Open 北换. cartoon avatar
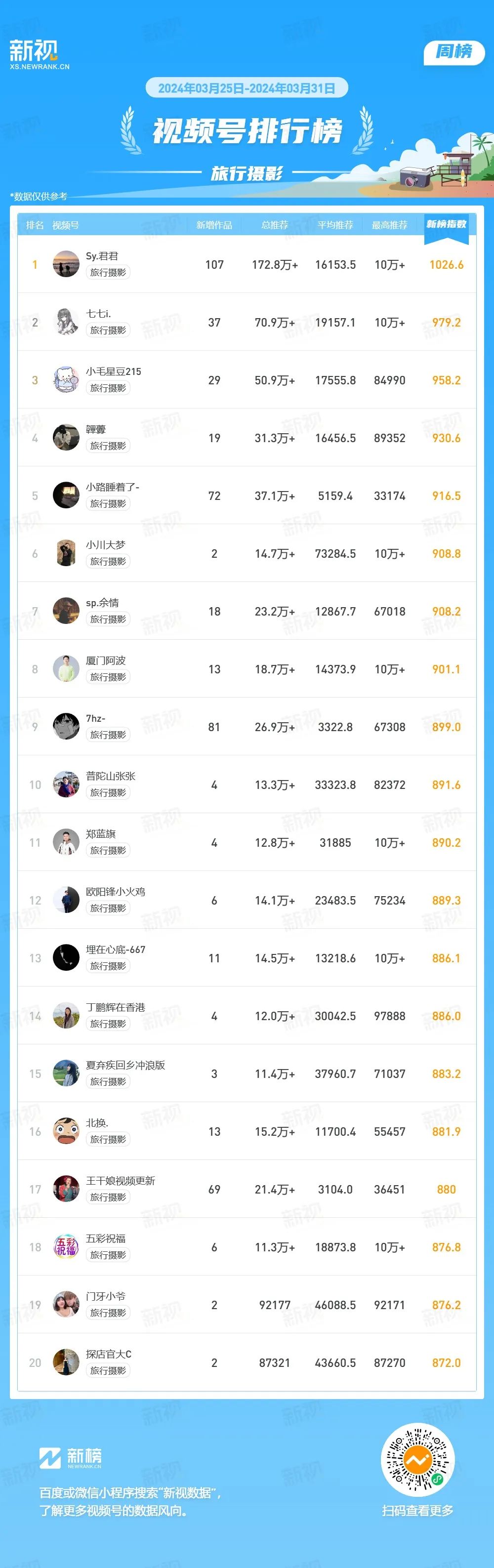The width and height of the screenshot is (494, 1568). [66, 1132]
